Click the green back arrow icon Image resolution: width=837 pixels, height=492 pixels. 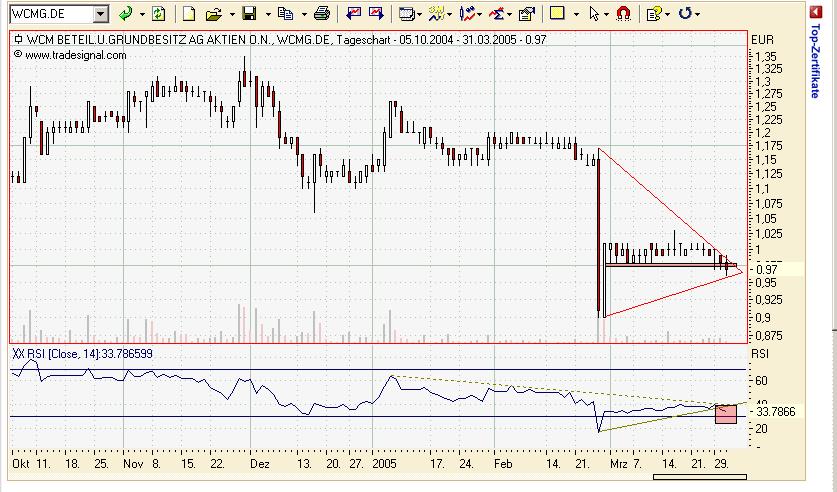tap(126, 13)
